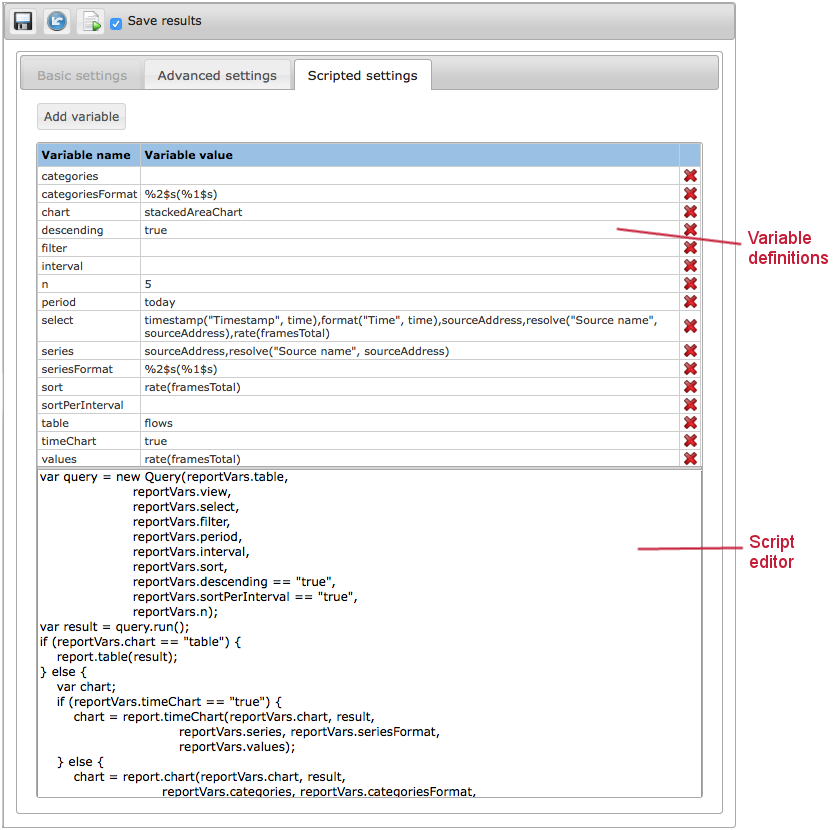Open the Basic settings tab
The width and height of the screenshot is (840, 830).
(82, 76)
